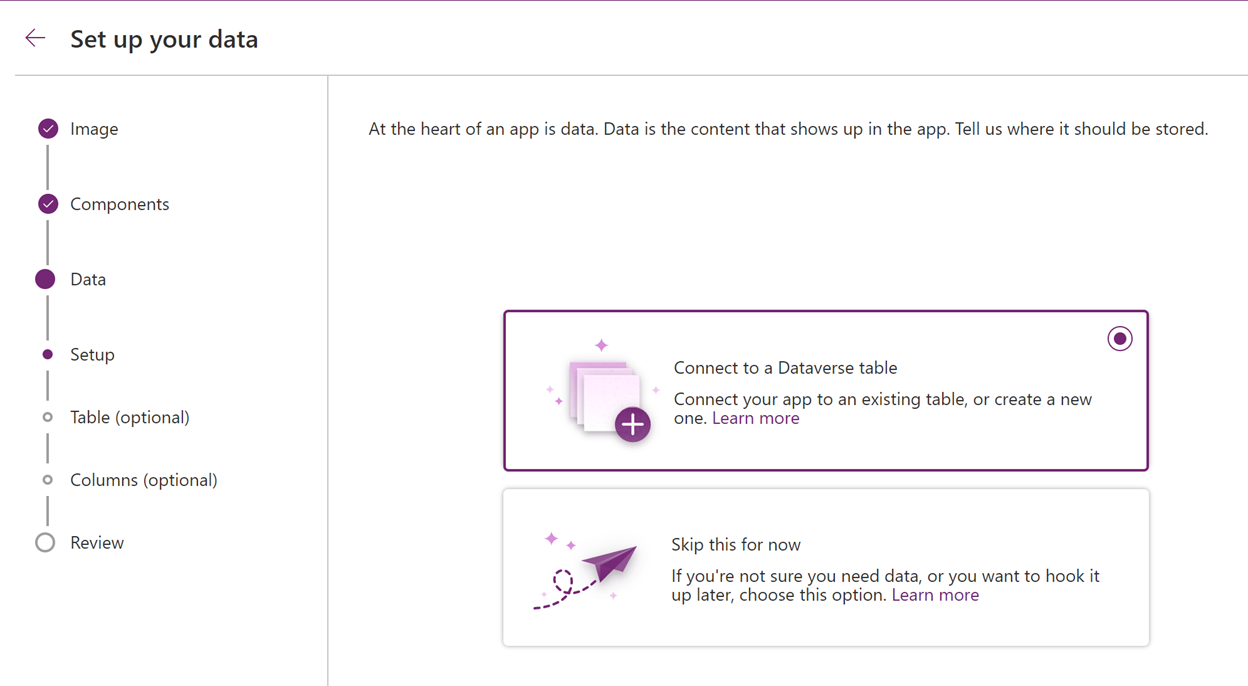Open the Columns (optional) step label
The width and height of the screenshot is (1248, 686).
[144, 480]
